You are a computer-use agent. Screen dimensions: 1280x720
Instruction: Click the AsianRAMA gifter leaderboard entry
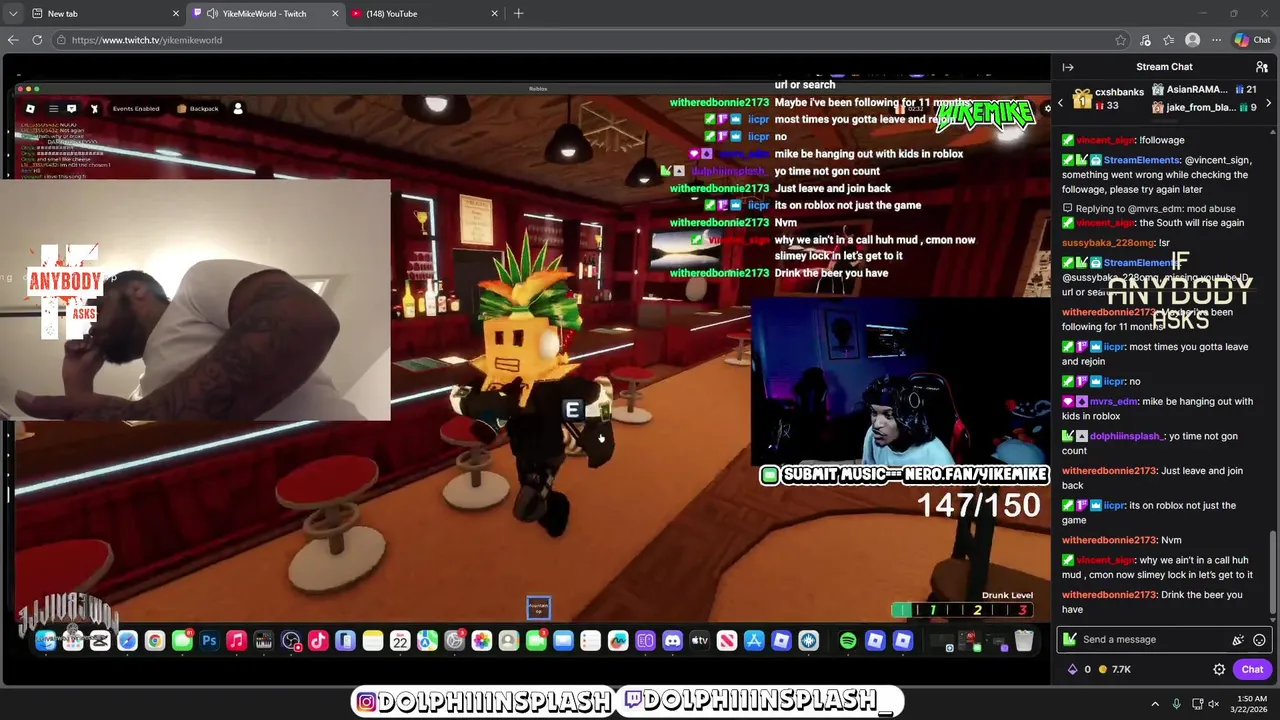[1204, 90]
